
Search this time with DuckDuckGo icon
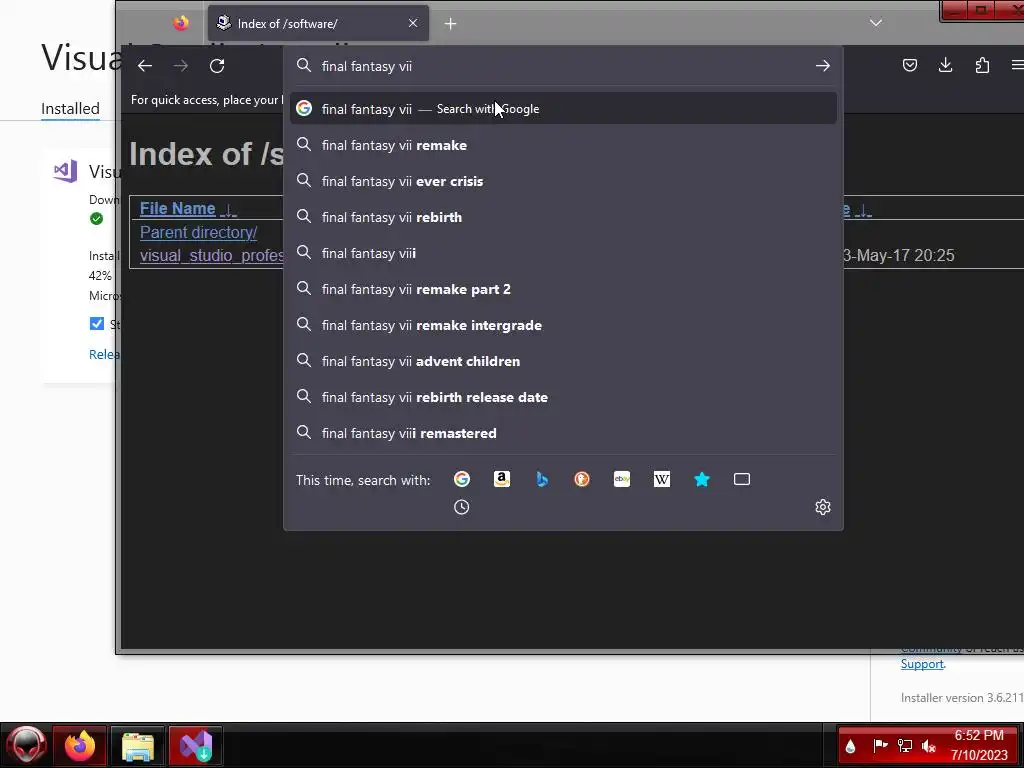581,479
